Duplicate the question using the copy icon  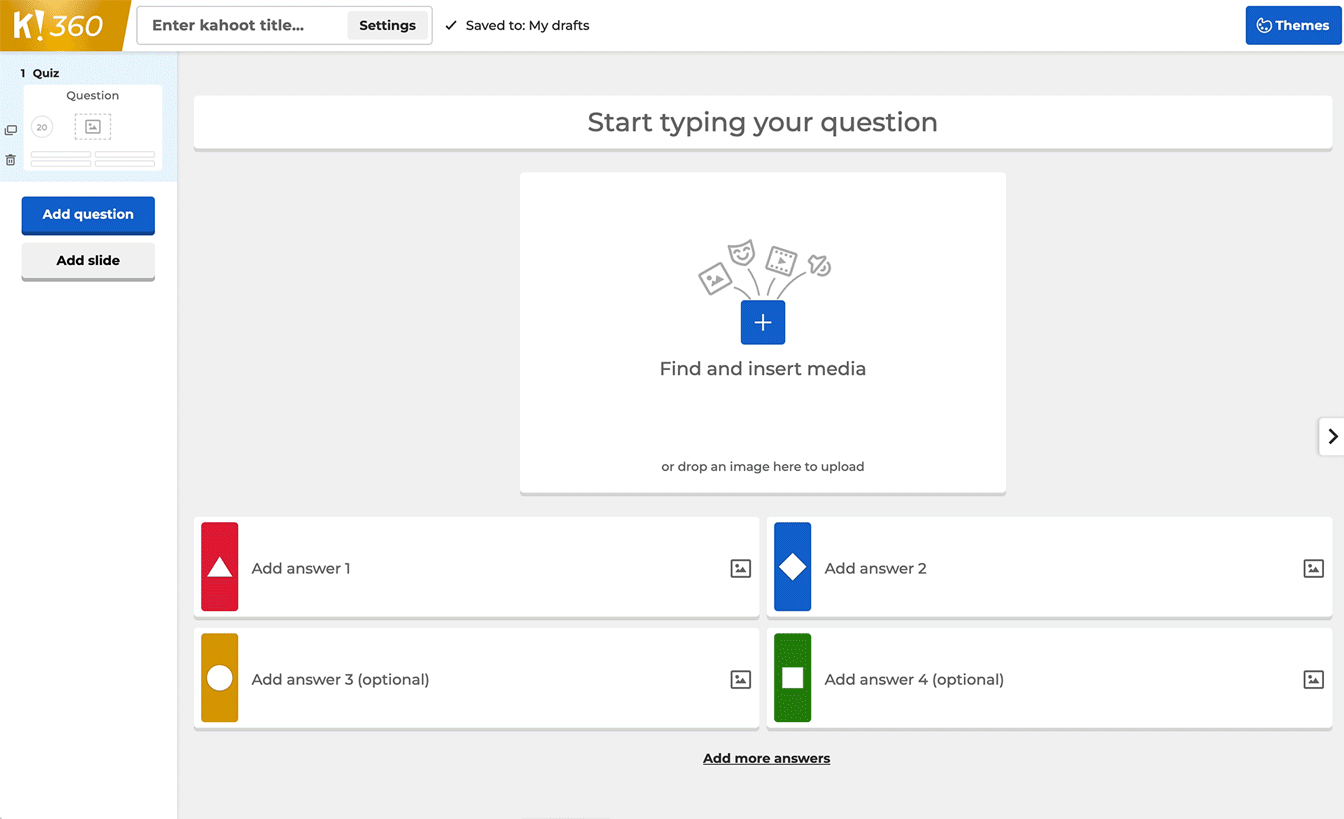point(10,128)
